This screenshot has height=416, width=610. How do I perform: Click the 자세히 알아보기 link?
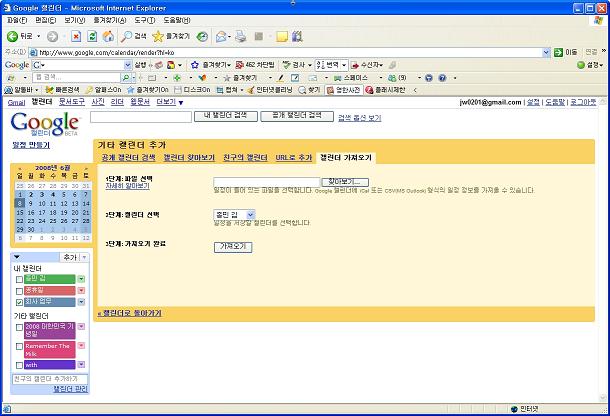[127, 186]
